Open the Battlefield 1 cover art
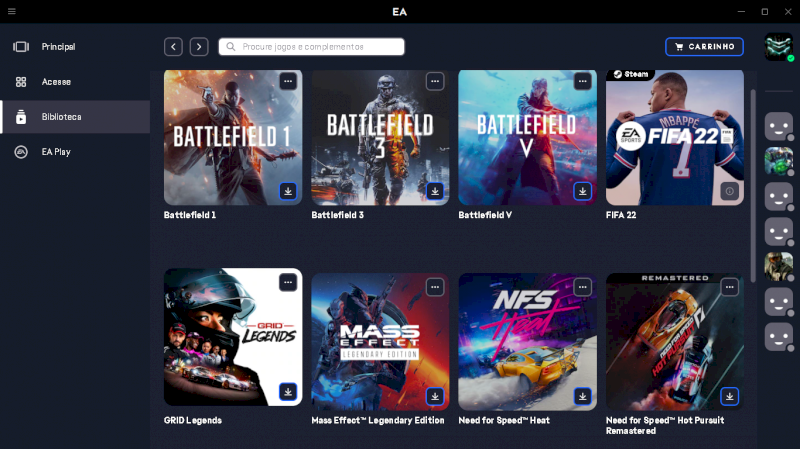Image resolution: width=800 pixels, height=449 pixels. (233, 137)
